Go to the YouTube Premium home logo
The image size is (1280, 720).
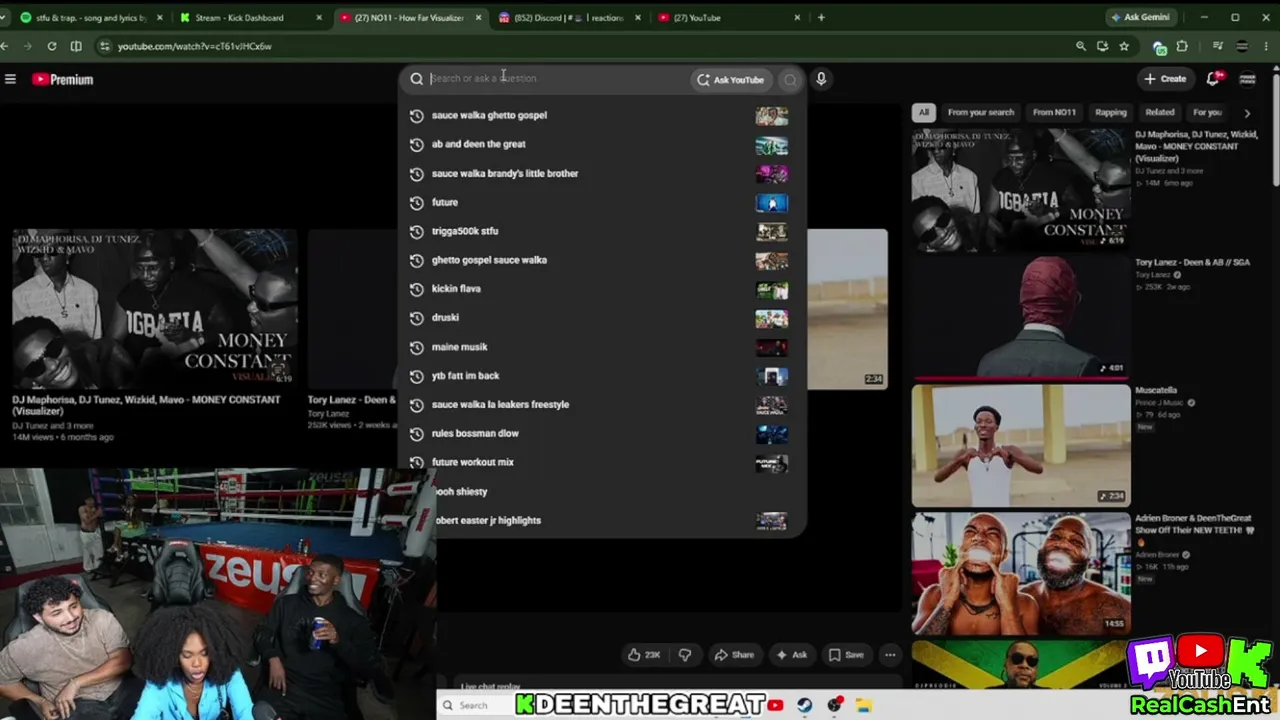tap(62, 79)
